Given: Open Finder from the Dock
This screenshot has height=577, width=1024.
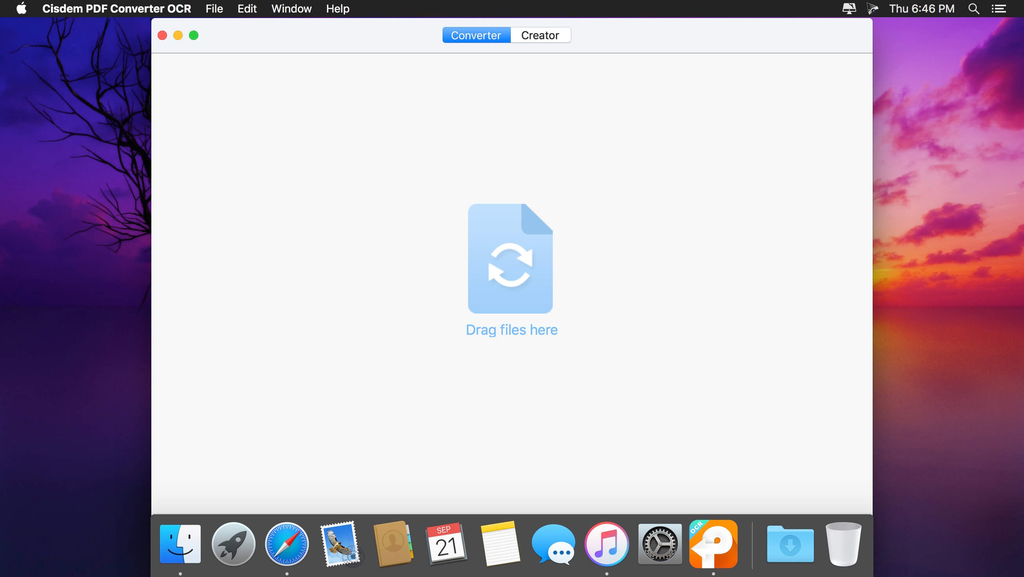Looking at the screenshot, I should tap(180, 544).
